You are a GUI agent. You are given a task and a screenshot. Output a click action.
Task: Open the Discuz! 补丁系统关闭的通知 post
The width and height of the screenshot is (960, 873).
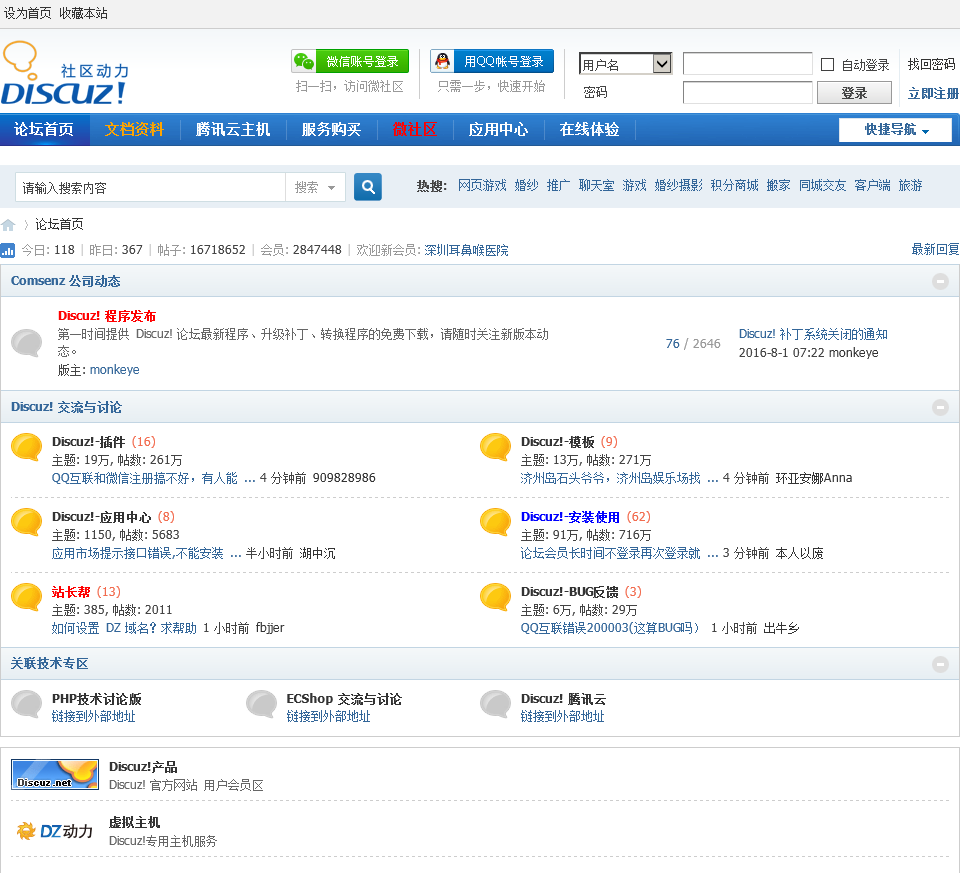pos(813,334)
